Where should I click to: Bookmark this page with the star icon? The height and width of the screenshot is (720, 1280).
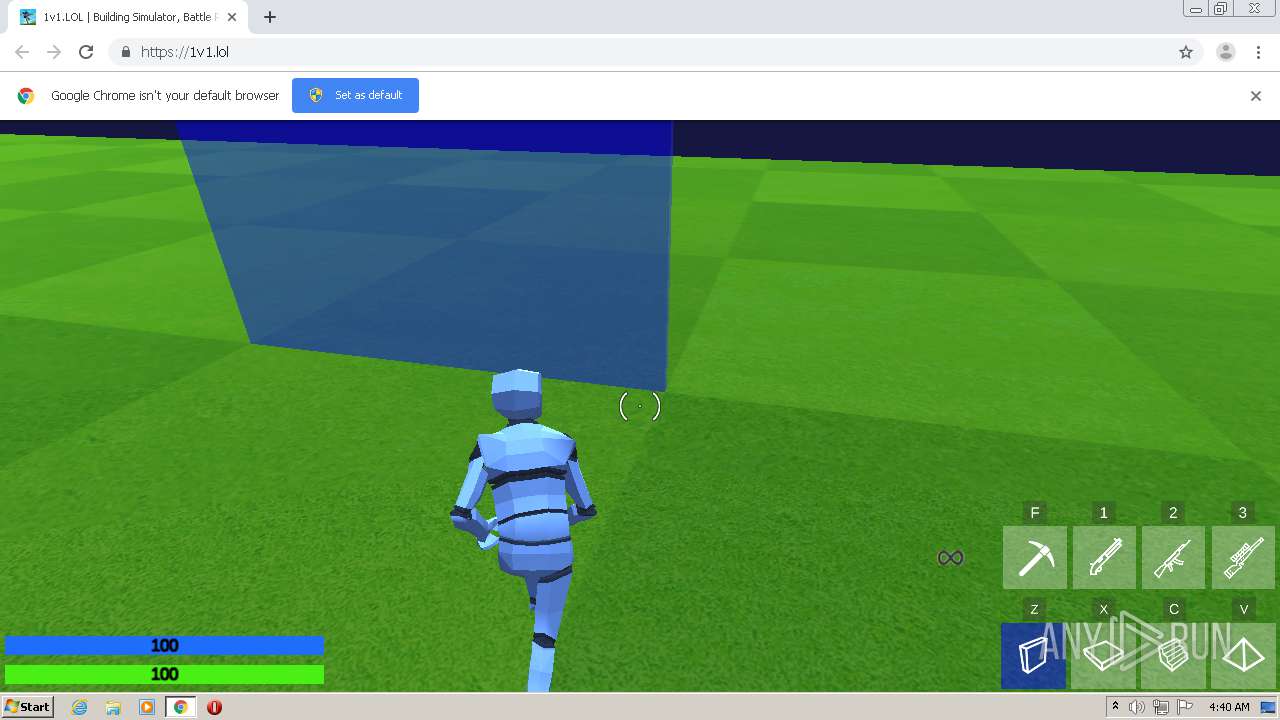click(x=1186, y=52)
